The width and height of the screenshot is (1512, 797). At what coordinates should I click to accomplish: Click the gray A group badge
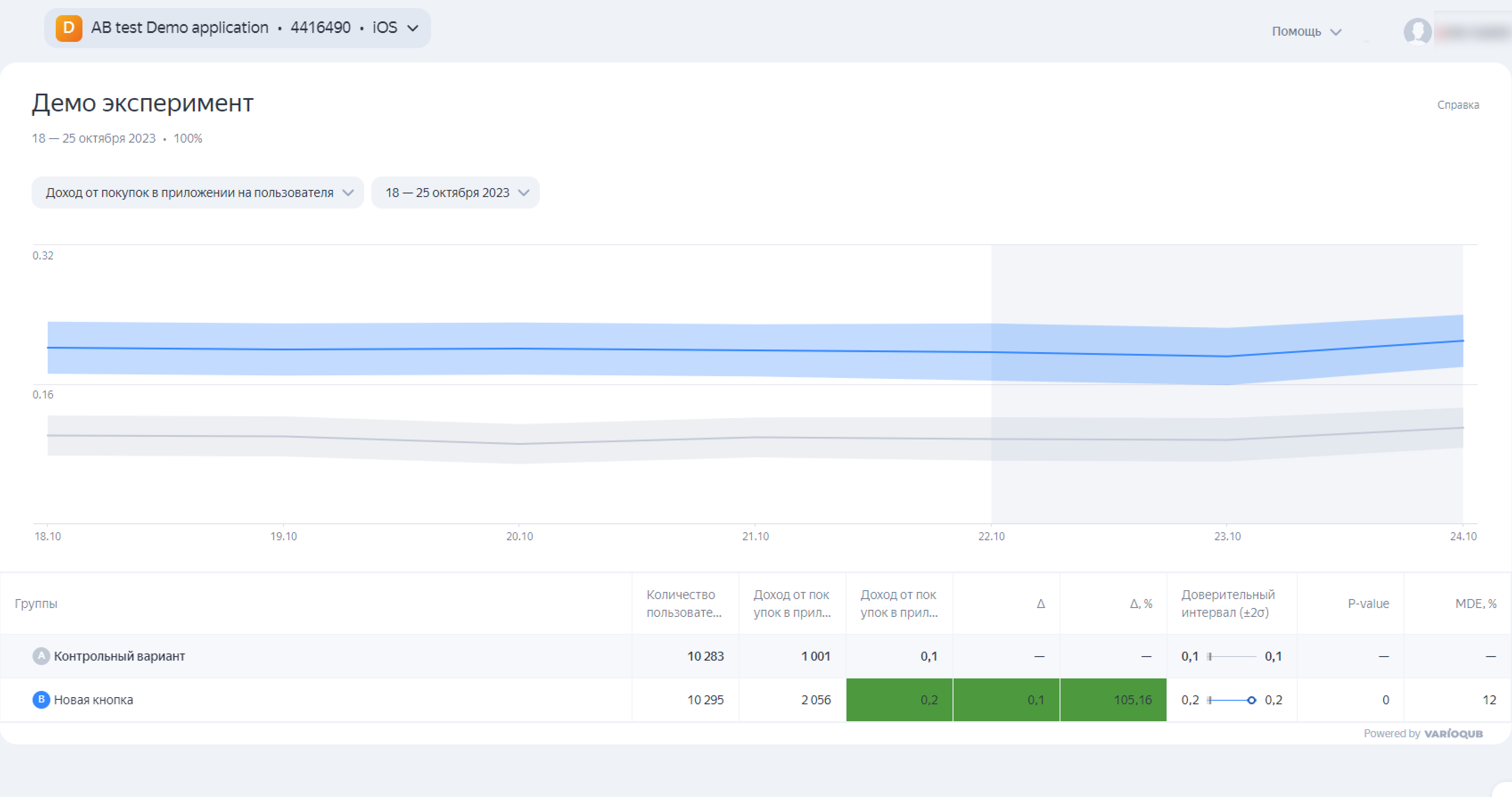pyautogui.click(x=41, y=656)
